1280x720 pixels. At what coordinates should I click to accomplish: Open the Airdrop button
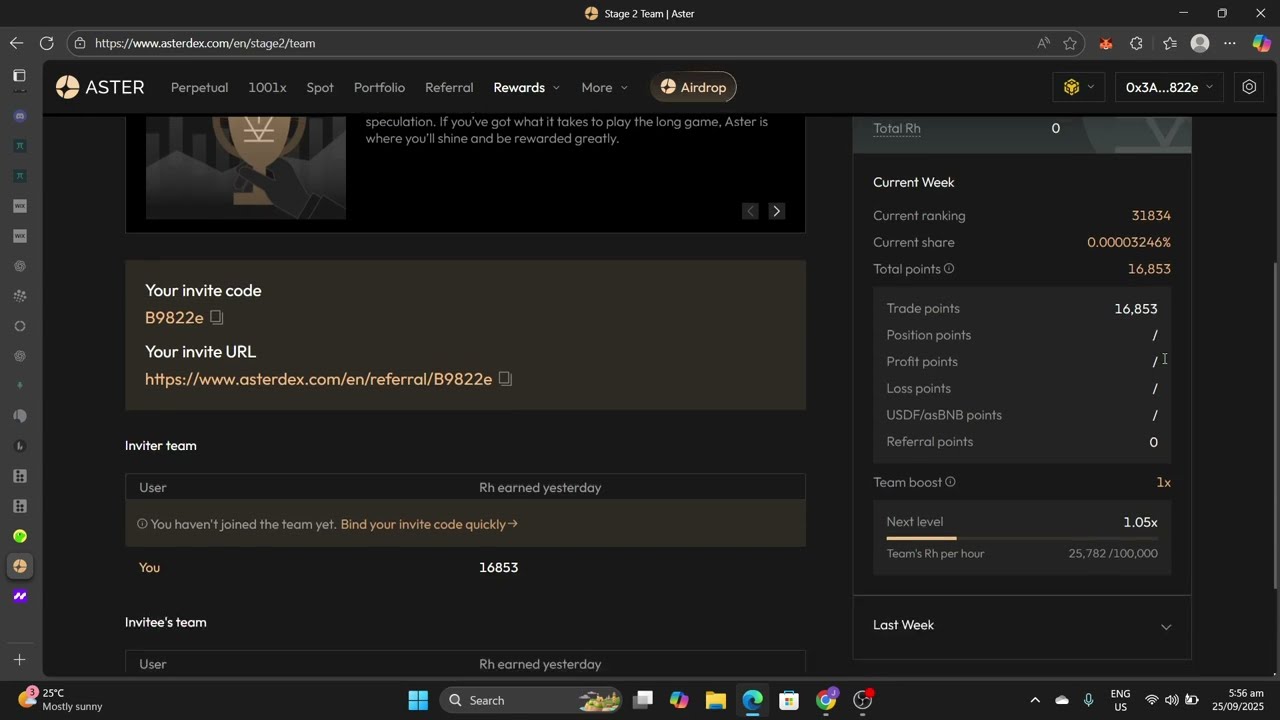tap(693, 87)
